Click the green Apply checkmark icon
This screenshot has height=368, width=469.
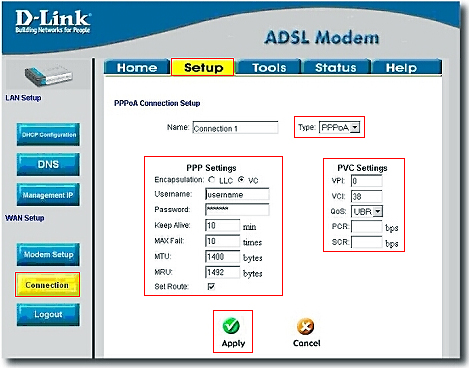coord(231,326)
